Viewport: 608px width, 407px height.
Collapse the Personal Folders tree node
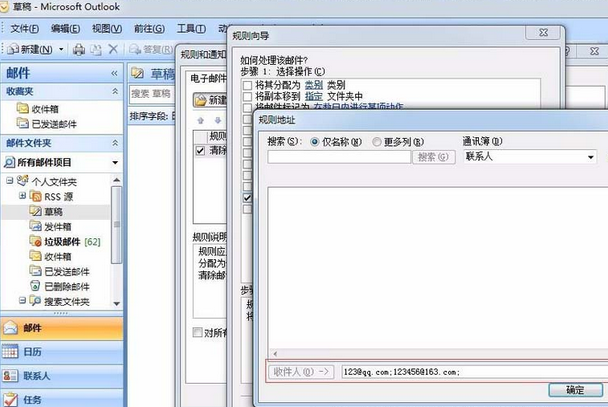pos(9,181)
